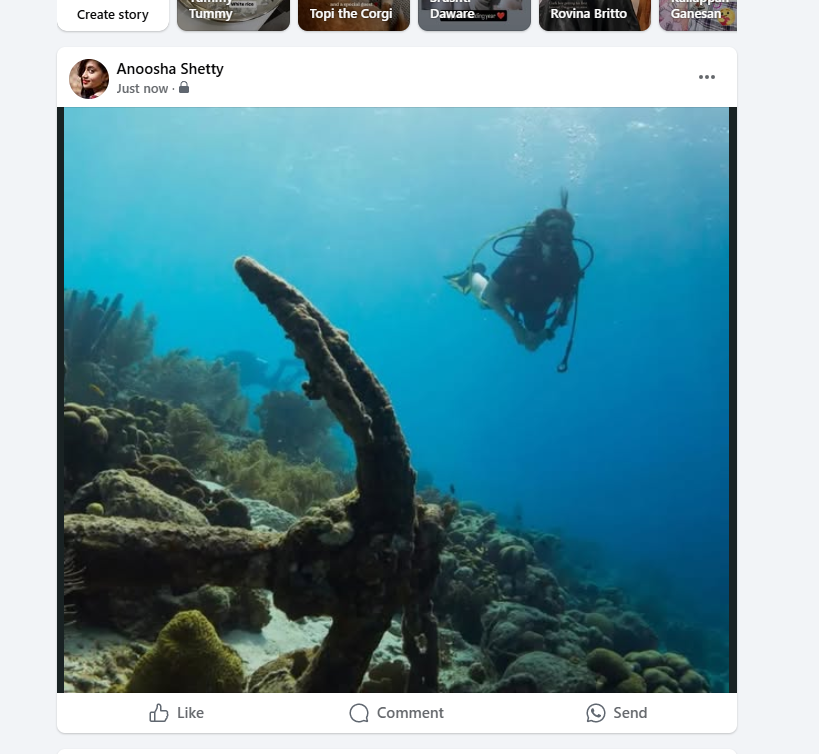Click the Like text label

(190, 713)
